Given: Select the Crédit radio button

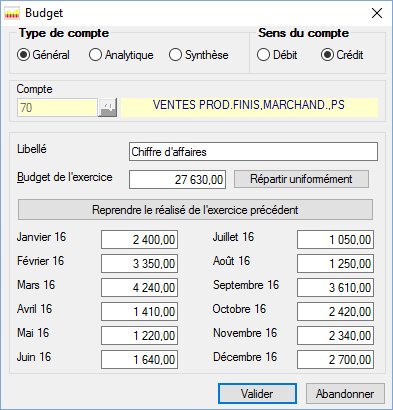Looking at the screenshot, I should tap(342, 55).
